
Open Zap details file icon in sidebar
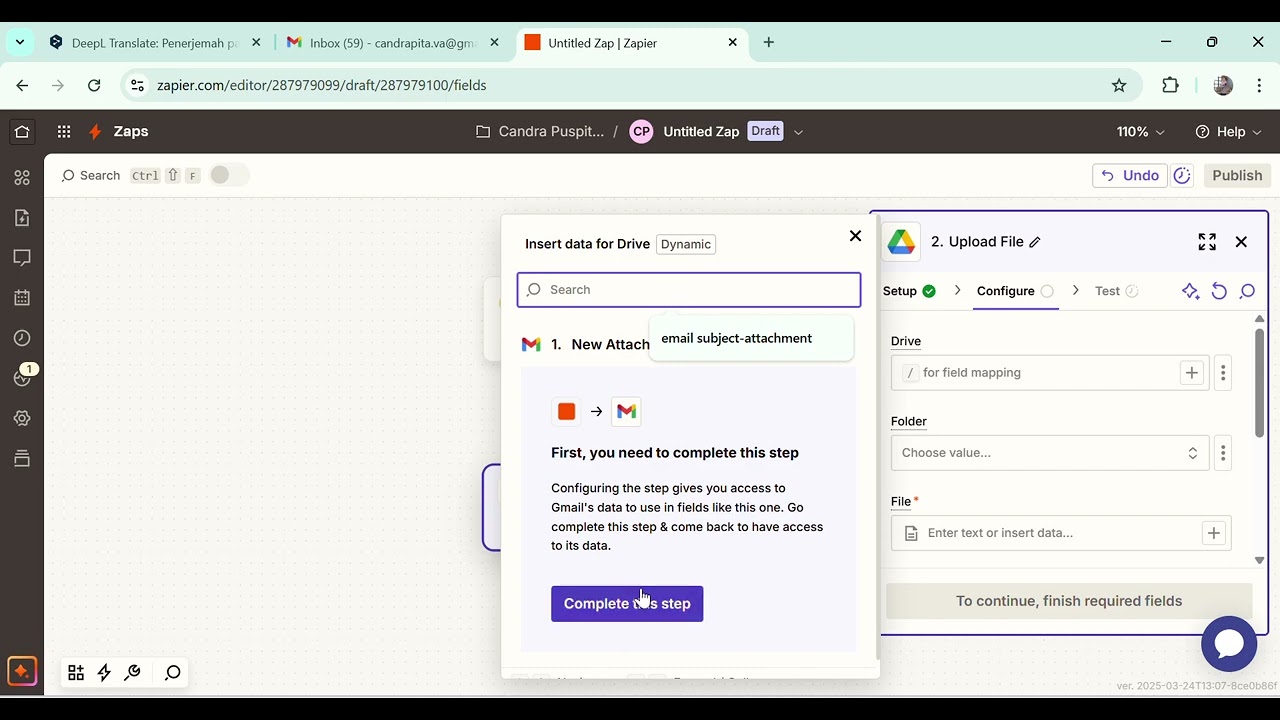tap(22, 218)
